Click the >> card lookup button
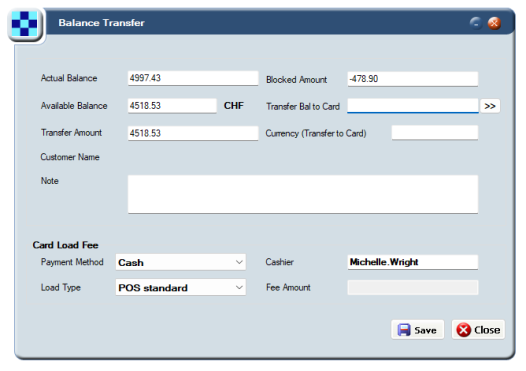 click(490, 106)
